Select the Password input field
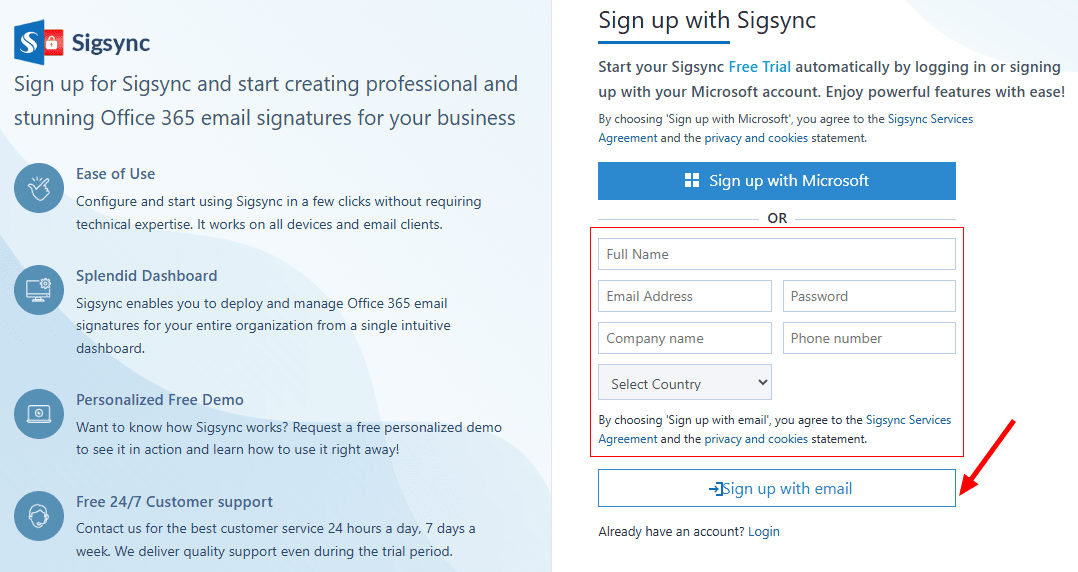Viewport: 1078px width, 572px height. 868,296
